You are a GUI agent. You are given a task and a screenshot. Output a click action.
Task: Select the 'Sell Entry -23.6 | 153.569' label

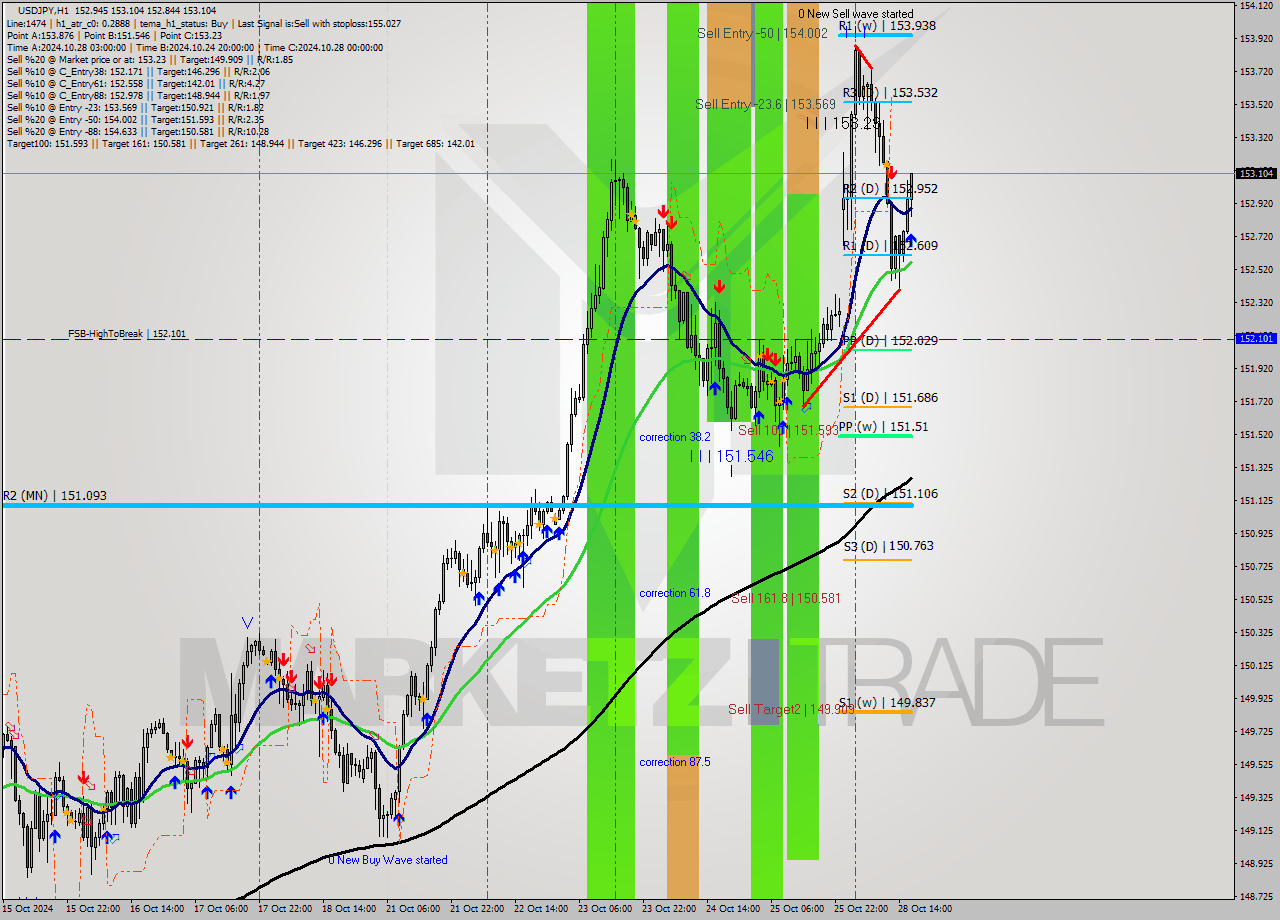point(766,104)
